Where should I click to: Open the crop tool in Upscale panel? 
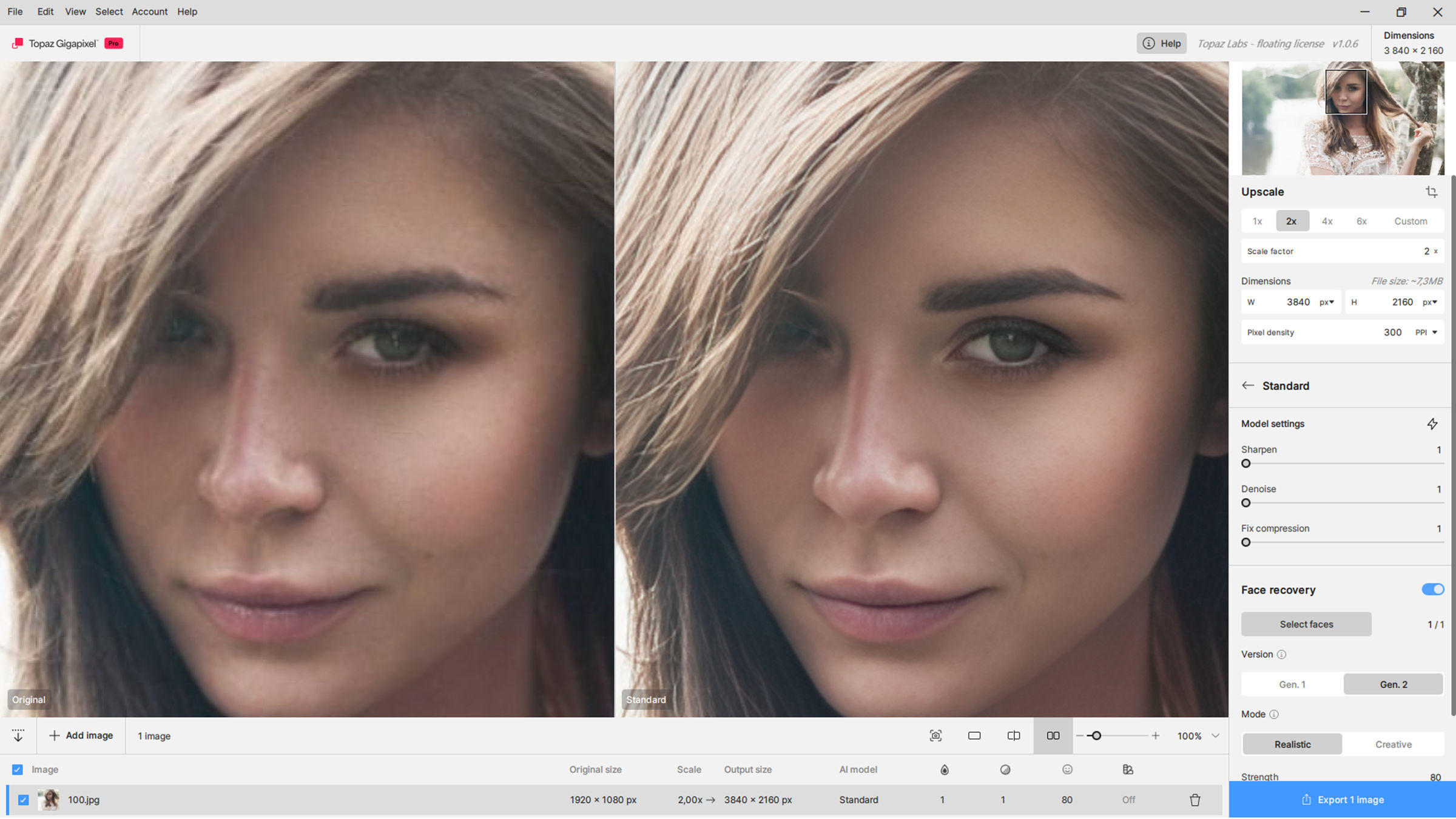click(x=1432, y=192)
